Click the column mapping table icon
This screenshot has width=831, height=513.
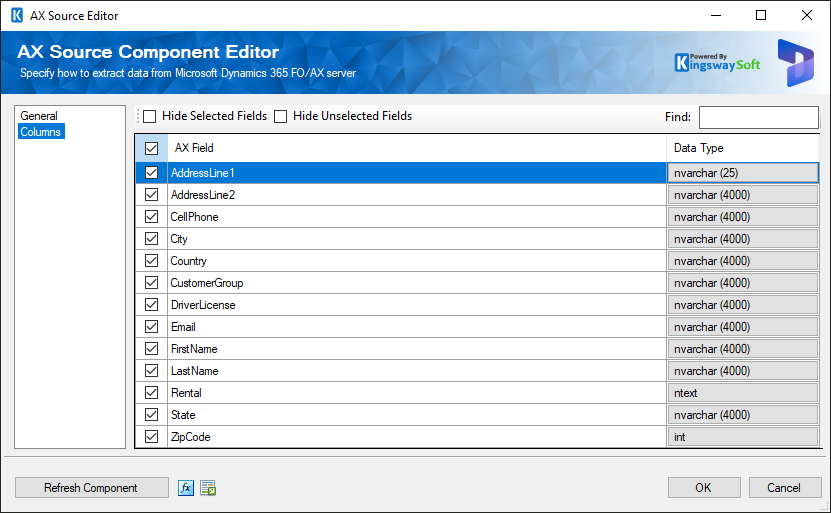tap(208, 488)
